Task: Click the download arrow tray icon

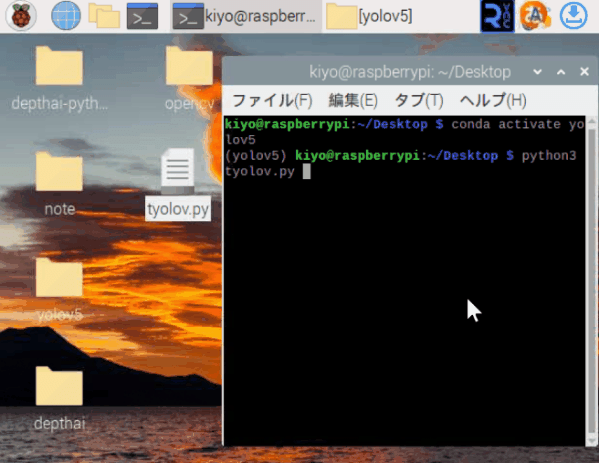Action: tap(573, 16)
